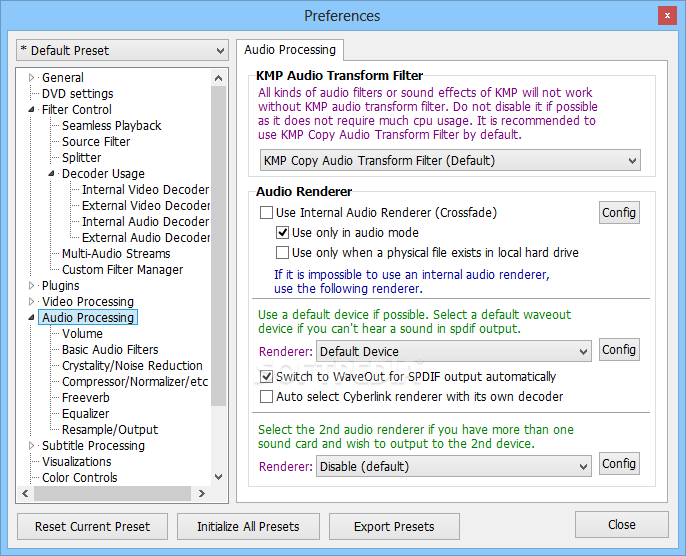
Task: Select Internal Video Decoder tree item
Action: pos(145,189)
